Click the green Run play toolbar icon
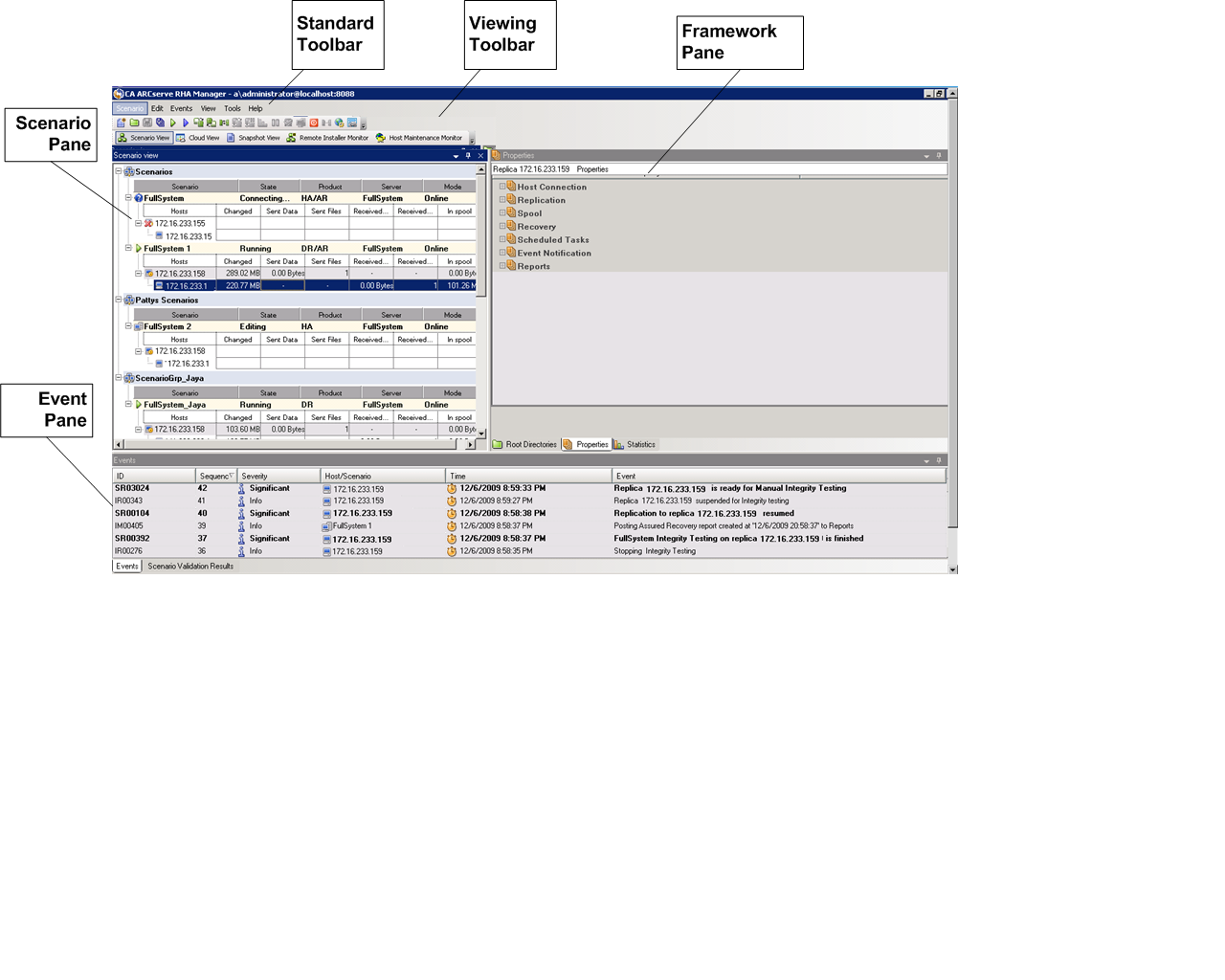This screenshot has width=1225, height=980. [x=173, y=122]
